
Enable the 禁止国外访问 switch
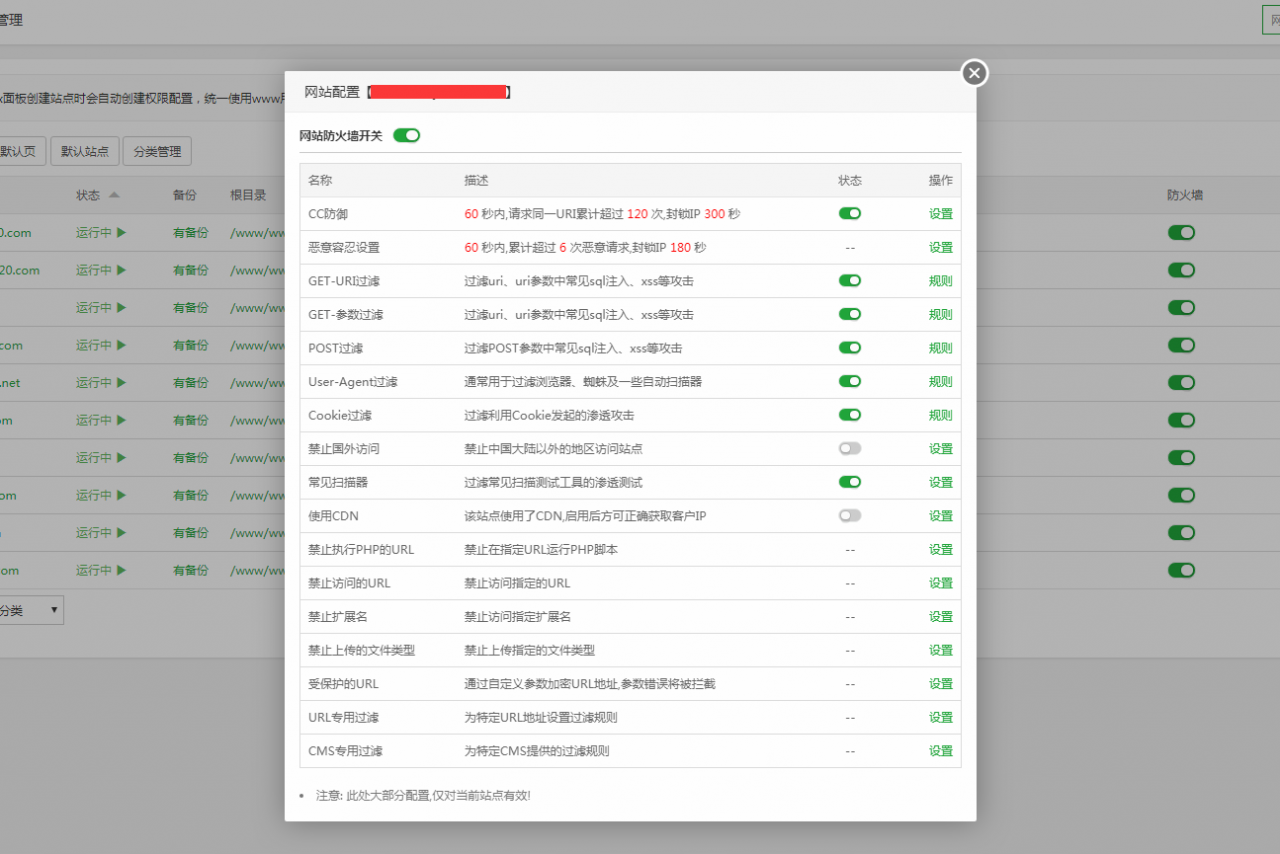pos(850,449)
